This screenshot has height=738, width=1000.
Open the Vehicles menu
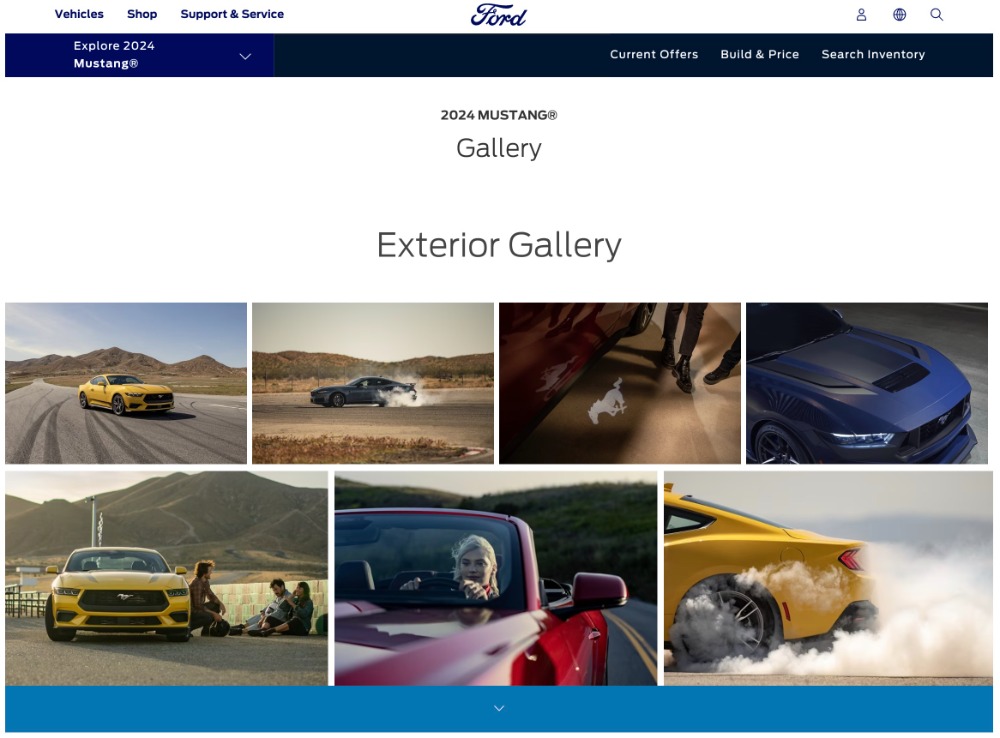point(79,14)
